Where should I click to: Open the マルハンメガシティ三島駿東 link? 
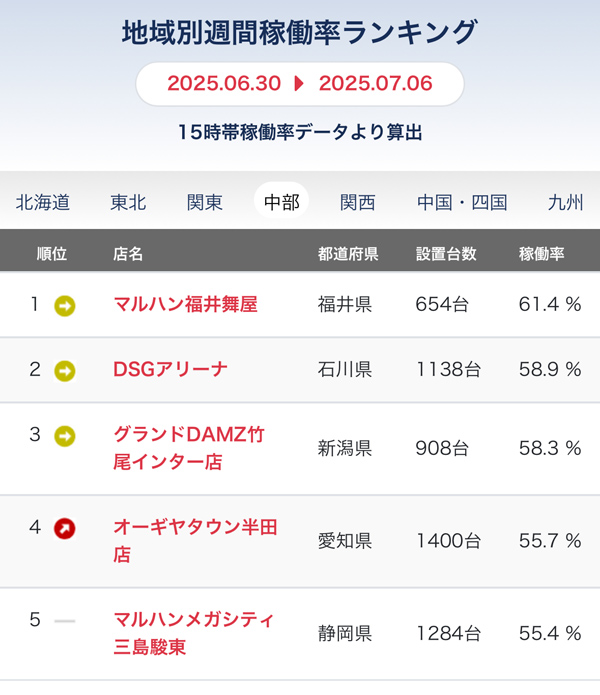click(194, 633)
